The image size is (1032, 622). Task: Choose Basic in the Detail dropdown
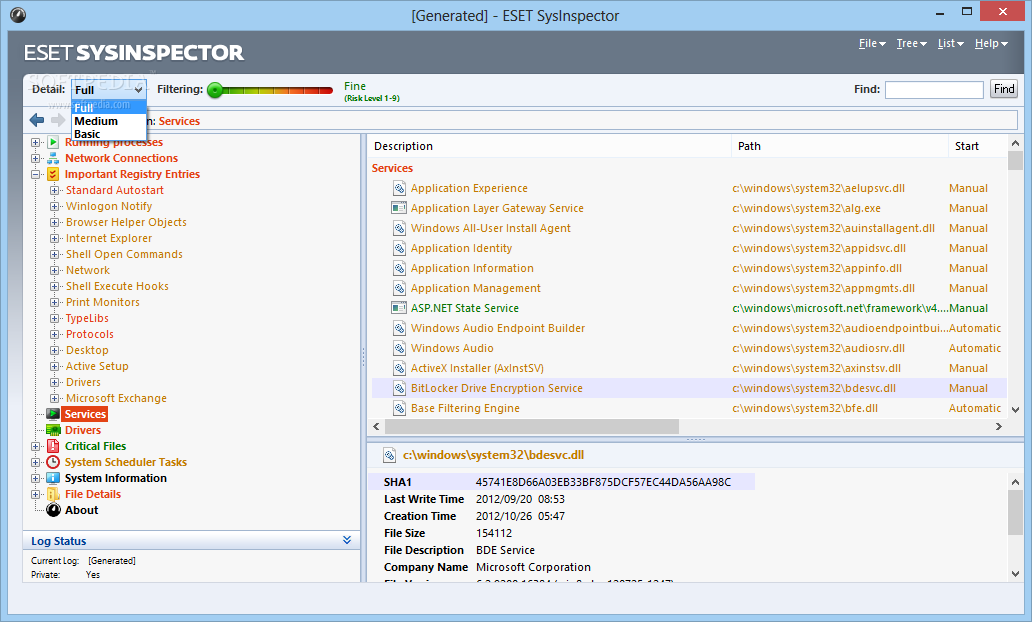(x=109, y=134)
